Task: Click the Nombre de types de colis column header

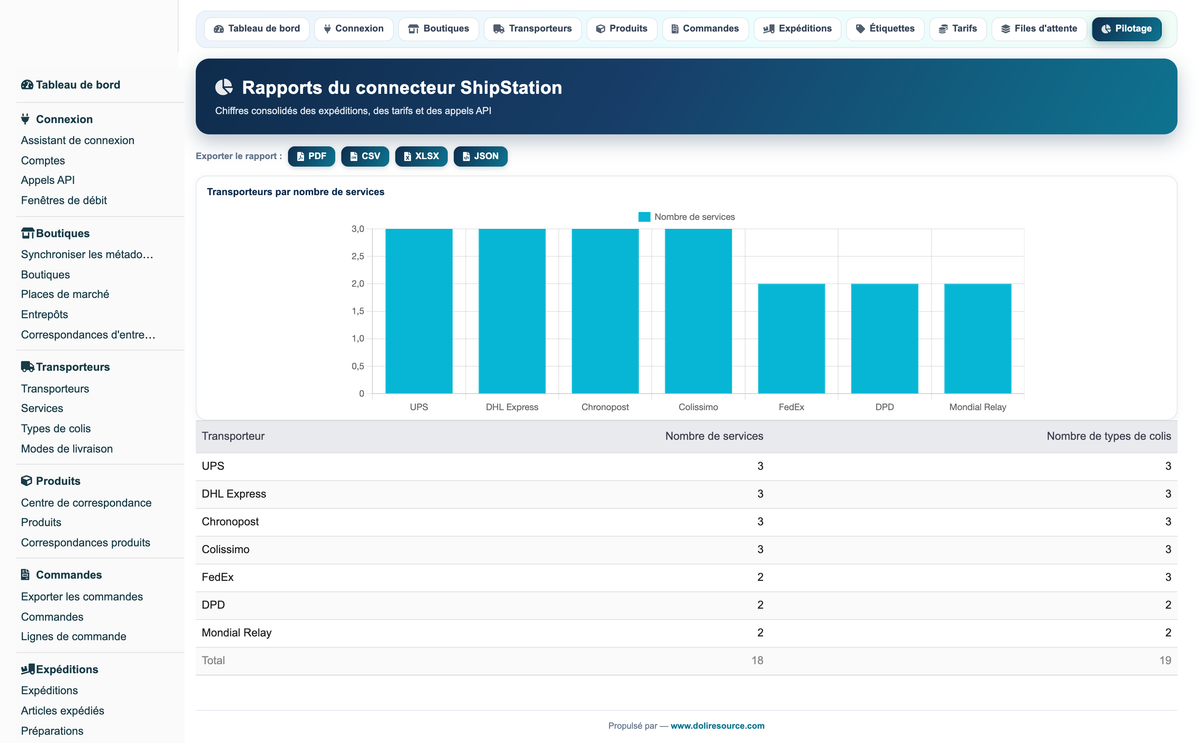Action: pyautogui.click(x=1109, y=436)
